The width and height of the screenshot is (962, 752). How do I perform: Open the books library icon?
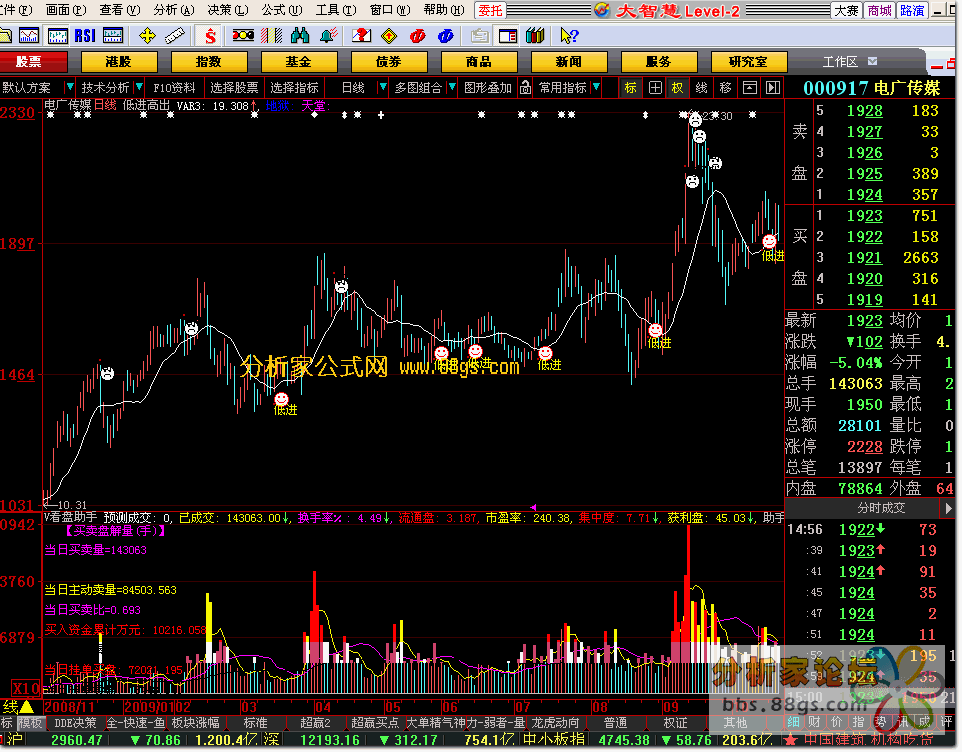coord(535,36)
